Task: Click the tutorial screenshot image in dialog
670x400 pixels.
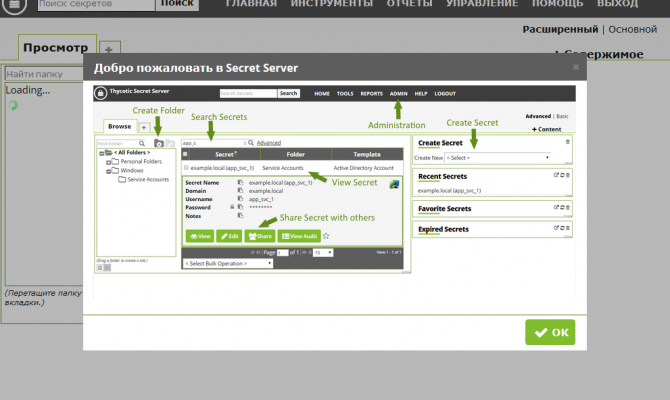Action: coord(334,191)
